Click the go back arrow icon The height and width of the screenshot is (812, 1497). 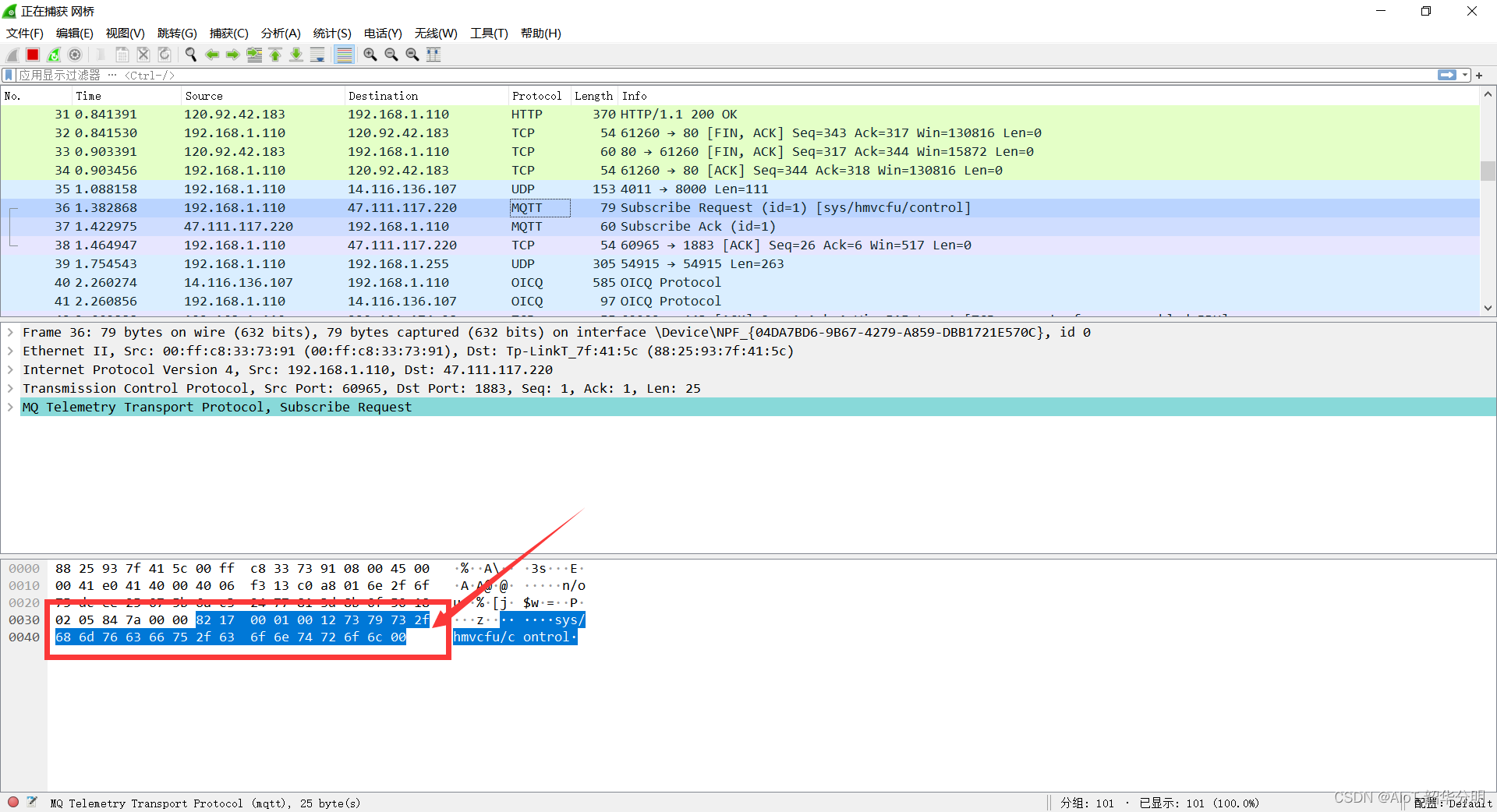(212, 55)
